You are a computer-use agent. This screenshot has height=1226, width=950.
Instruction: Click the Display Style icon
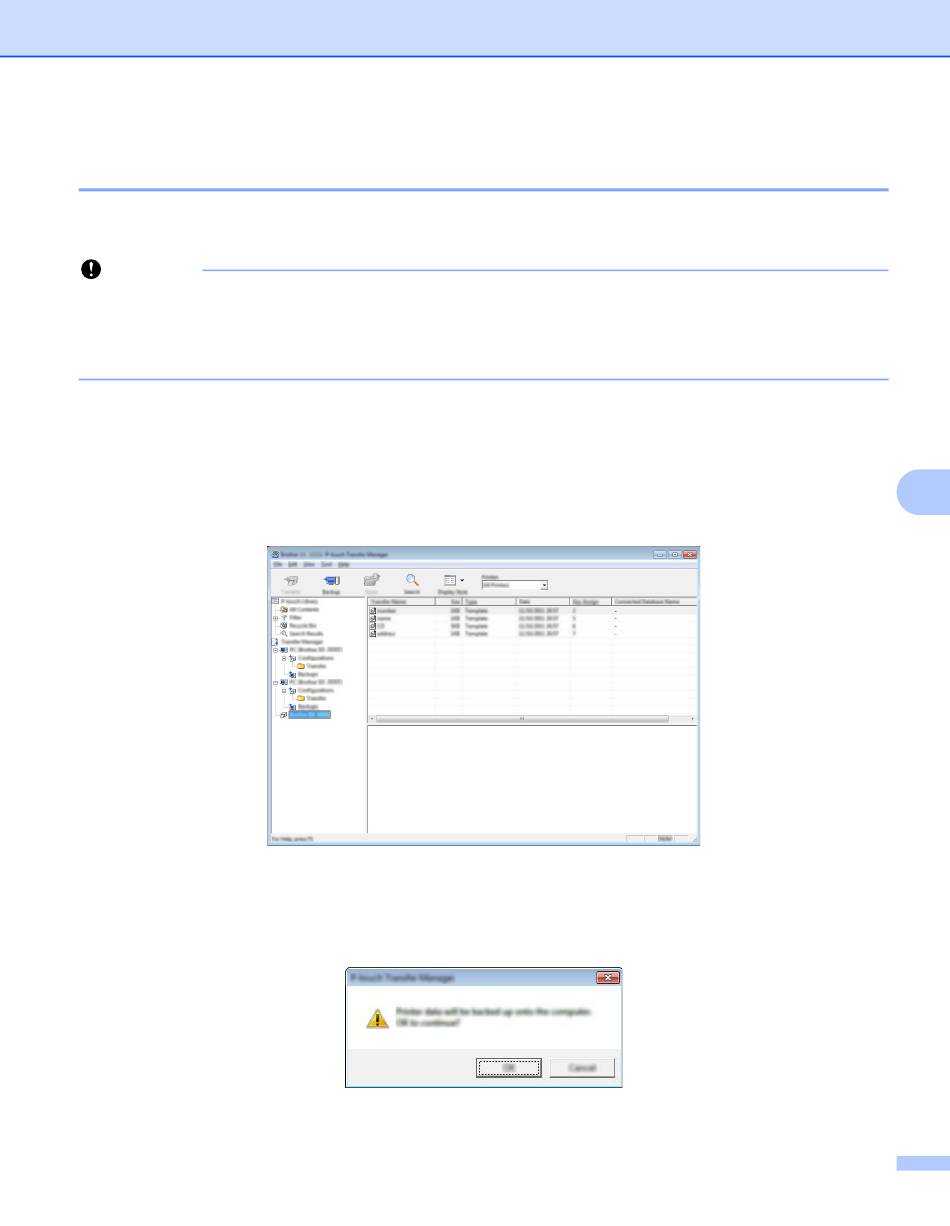pyautogui.click(x=450, y=580)
